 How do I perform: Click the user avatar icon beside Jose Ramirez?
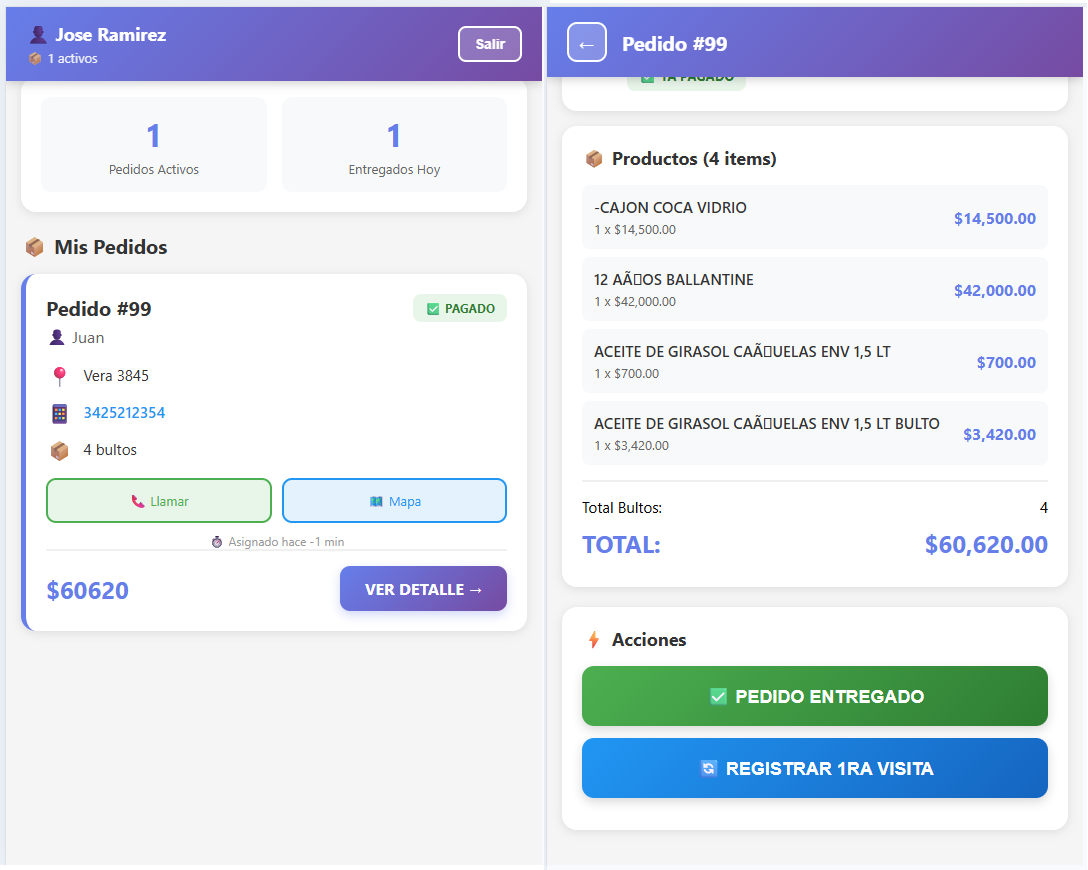coord(37,34)
